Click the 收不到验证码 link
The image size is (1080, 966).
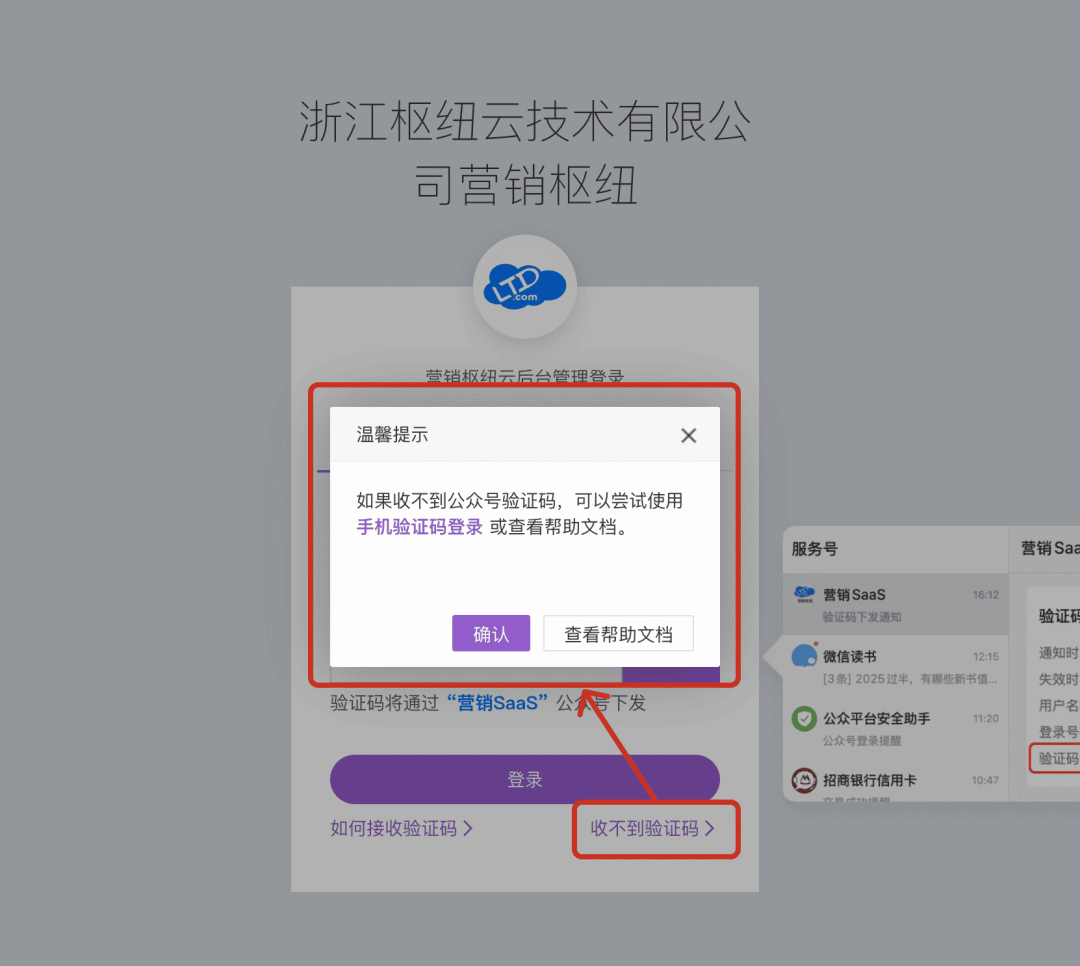pos(652,828)
